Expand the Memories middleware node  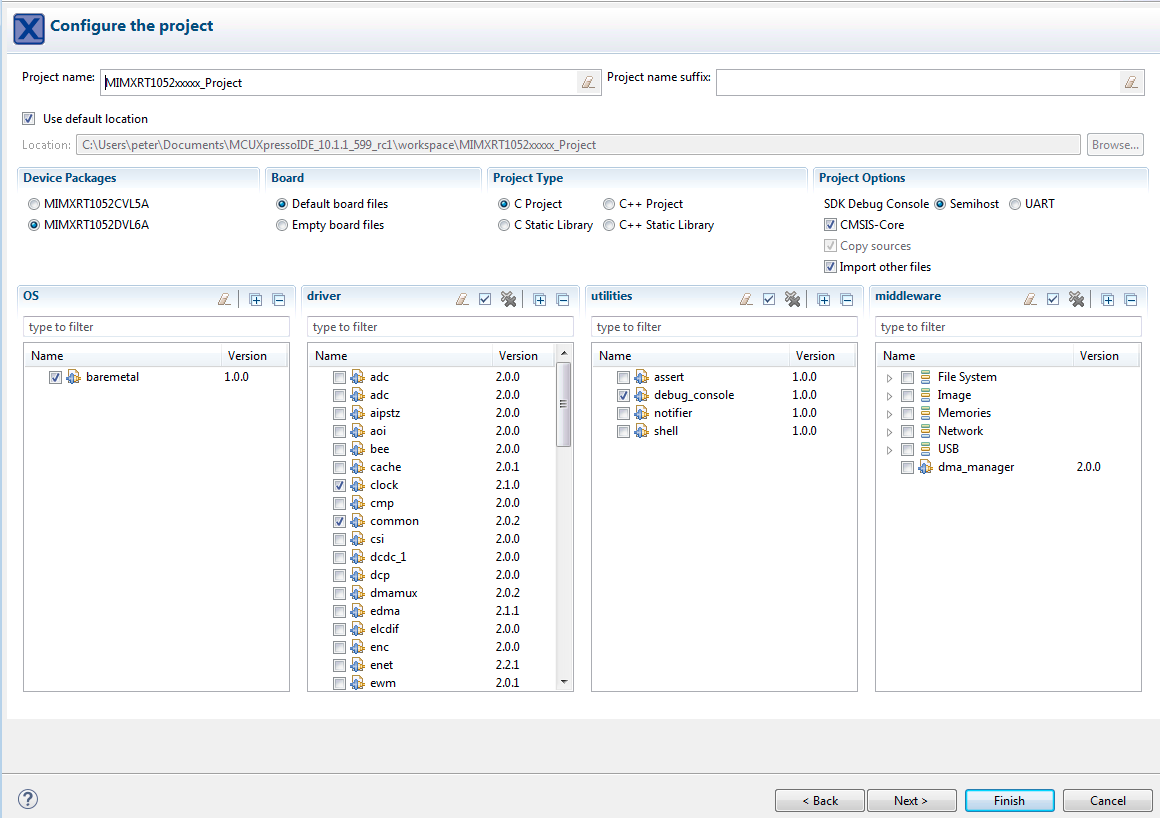pos(889,413)
